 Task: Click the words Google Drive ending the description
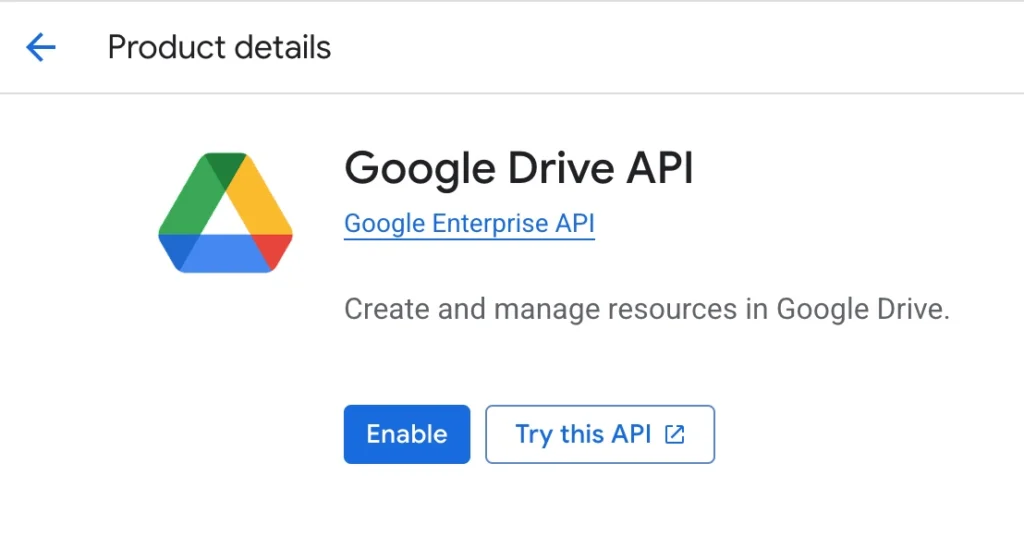pyautogui.click(x=863, y=309)
